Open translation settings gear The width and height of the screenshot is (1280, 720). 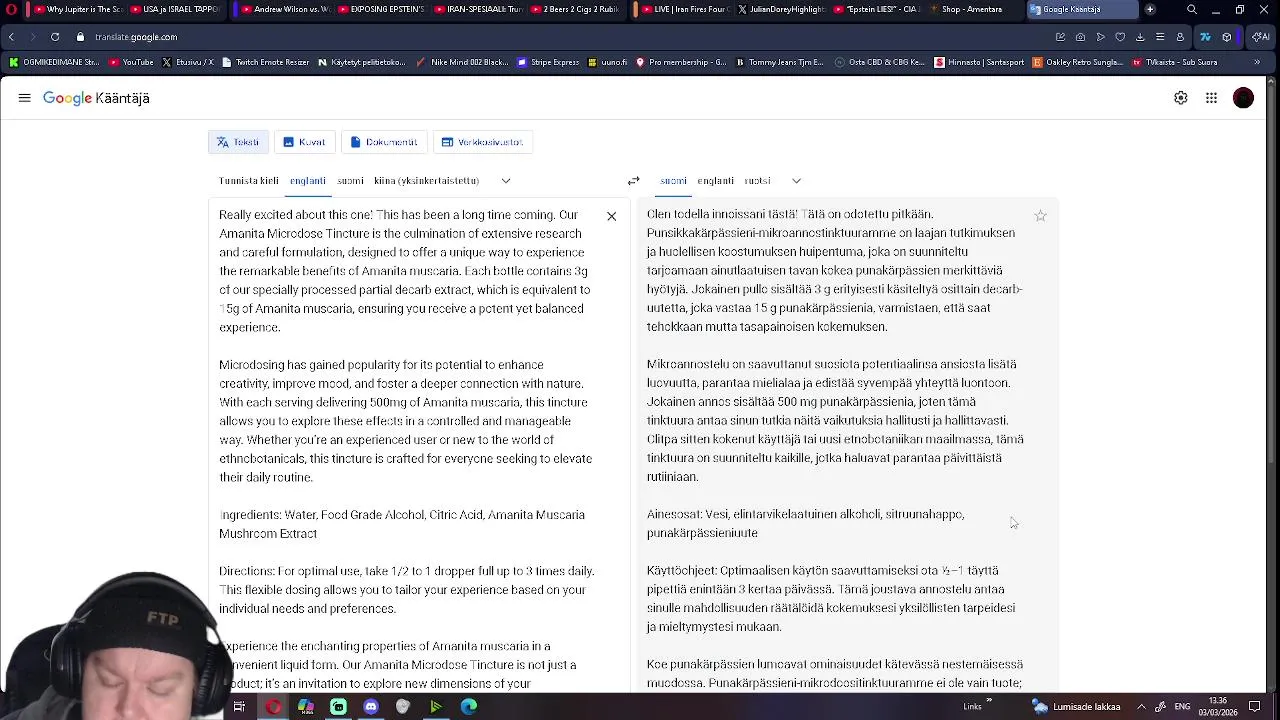tap(1181, 98)
